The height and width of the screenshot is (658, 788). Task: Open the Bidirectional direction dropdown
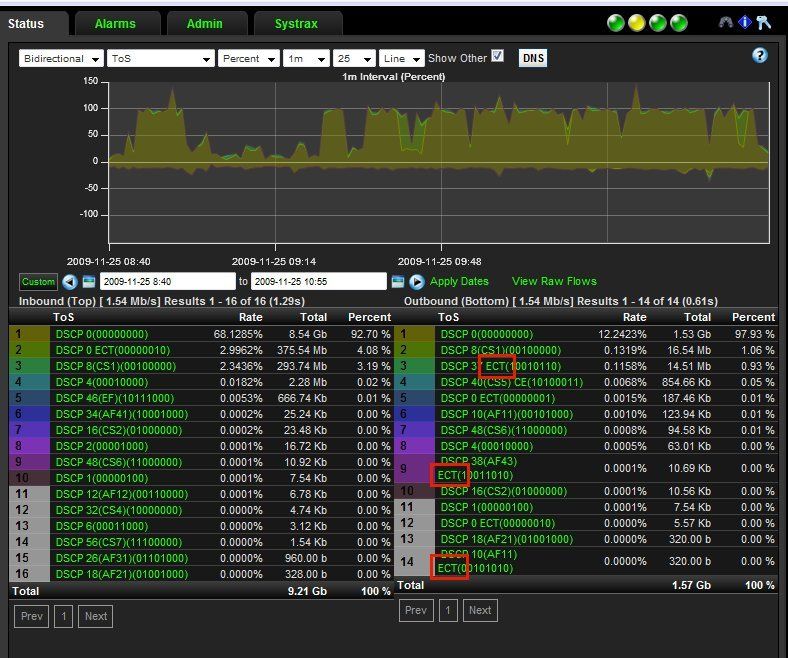point(61,58)
